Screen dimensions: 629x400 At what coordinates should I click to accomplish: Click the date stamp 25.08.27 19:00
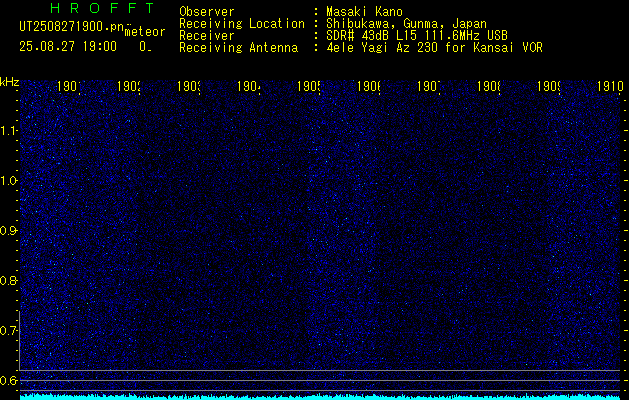point(68,47)
